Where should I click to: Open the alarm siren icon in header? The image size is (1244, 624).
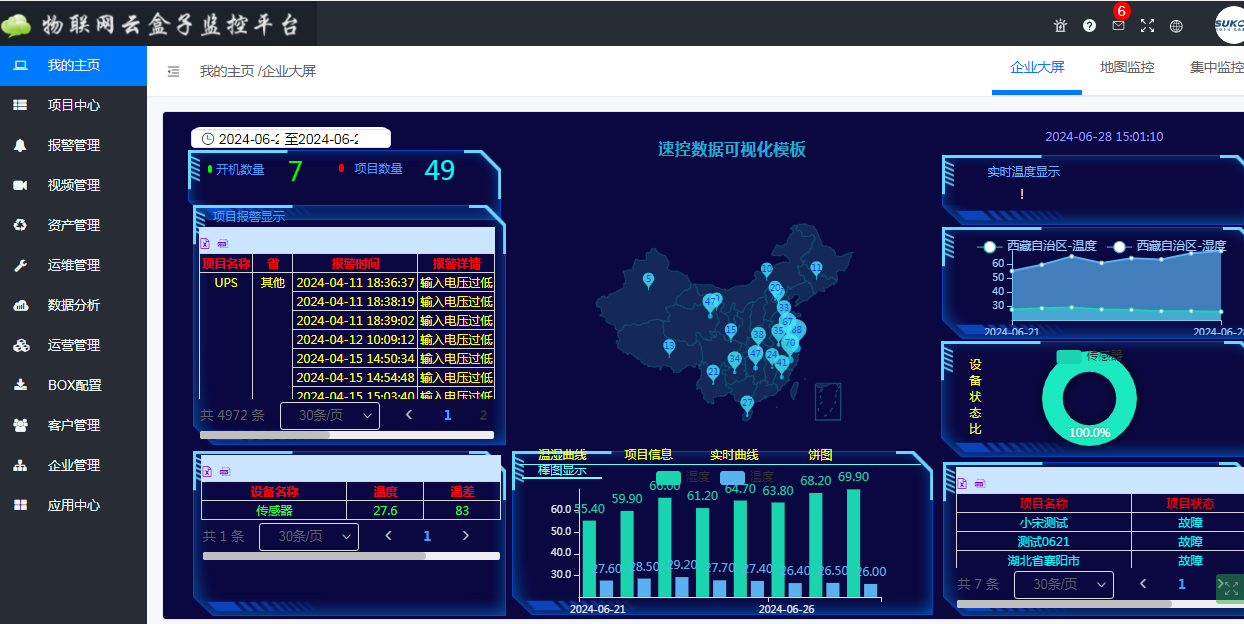(x=1060, y=26)
